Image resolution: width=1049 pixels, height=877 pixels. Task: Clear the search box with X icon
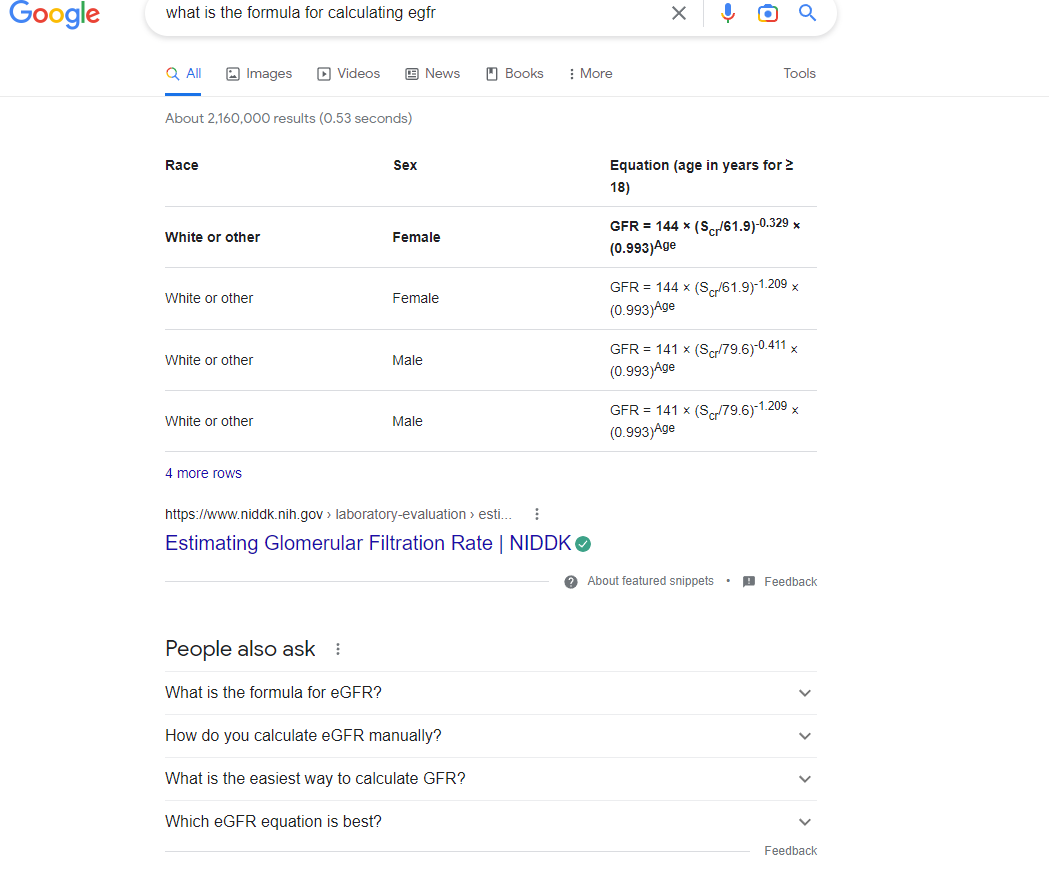coord(679,13)
